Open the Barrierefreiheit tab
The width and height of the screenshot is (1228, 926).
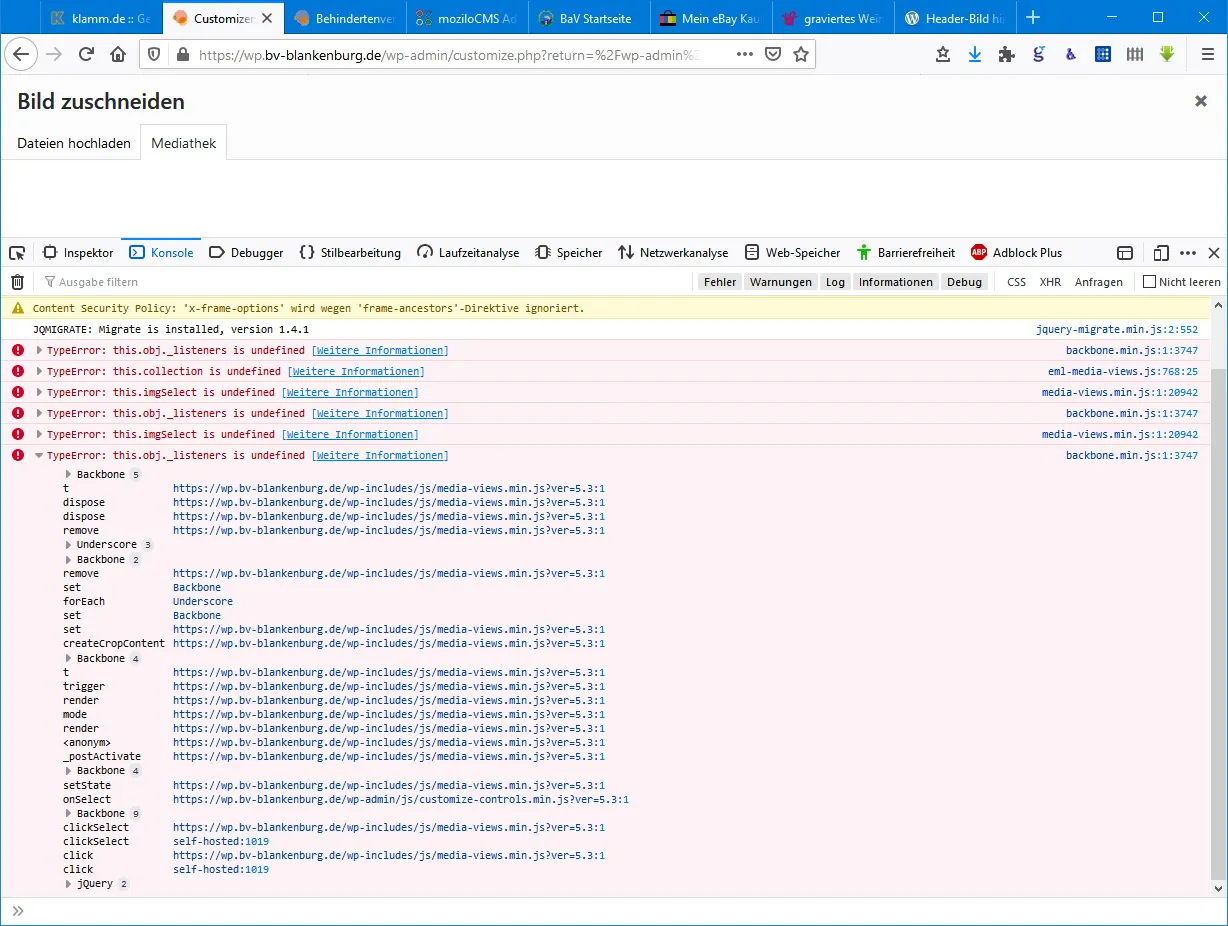pyautogui.click(x=906, y=253)
